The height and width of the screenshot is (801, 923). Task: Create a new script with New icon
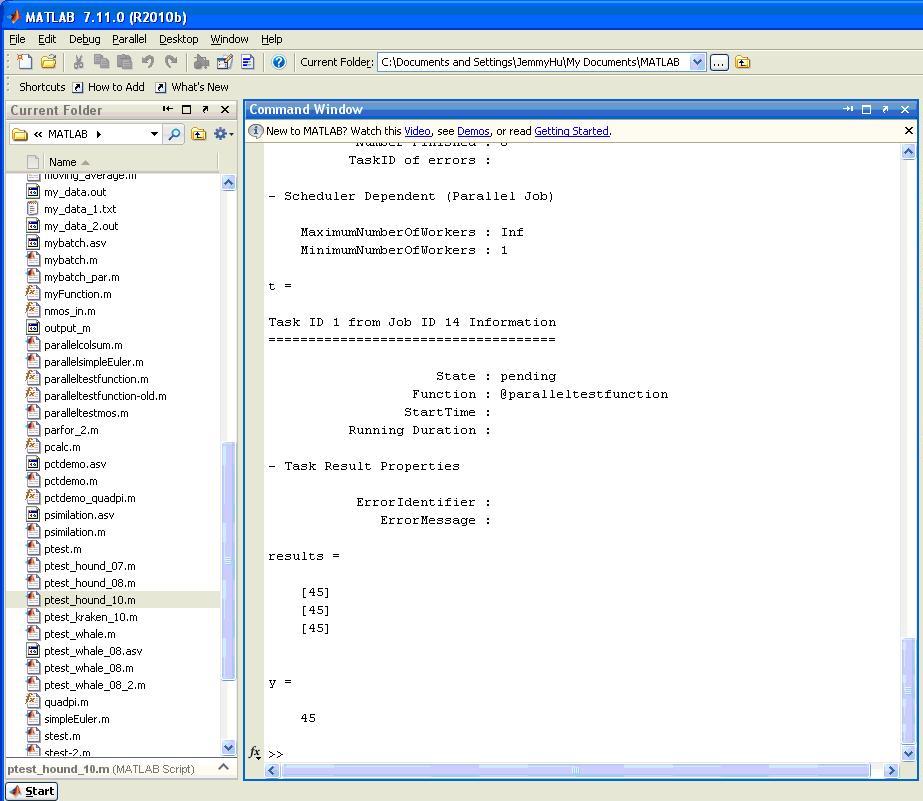25,62
